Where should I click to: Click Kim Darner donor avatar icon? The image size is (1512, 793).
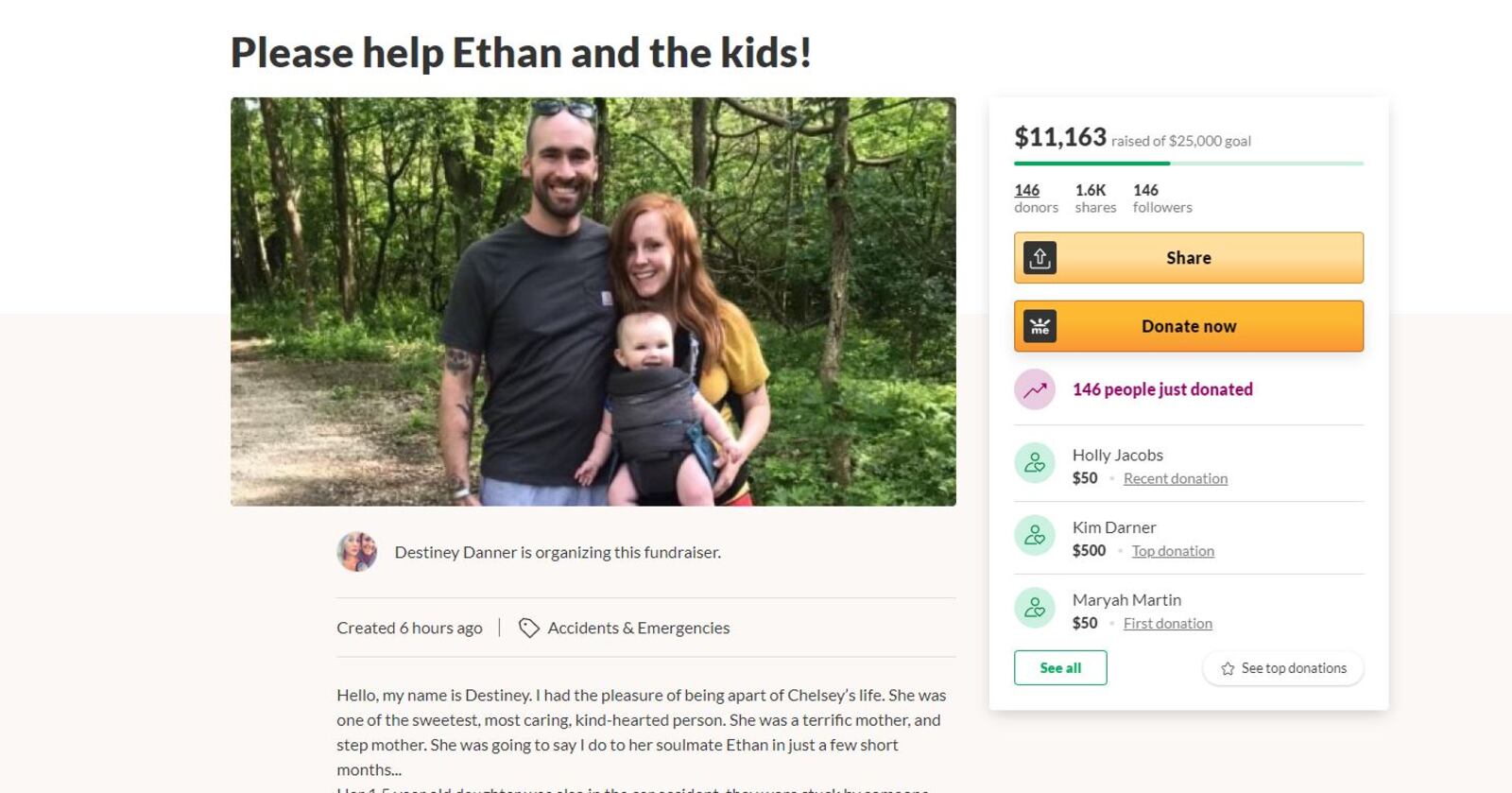[x=1035, y=536]
